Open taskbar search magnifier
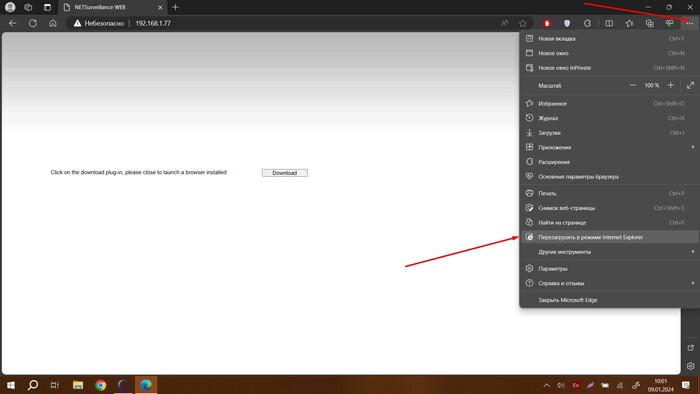700x394 pixels. [x=33, y=385]
